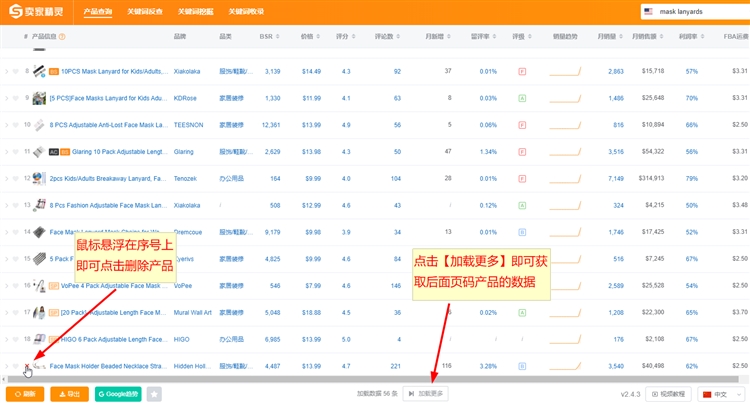Image resolution: width=750 pixels, height=403 pixels.
Task: Open the 中文 language dropdown
Action: pyautogui.click(x=721, y=394)
